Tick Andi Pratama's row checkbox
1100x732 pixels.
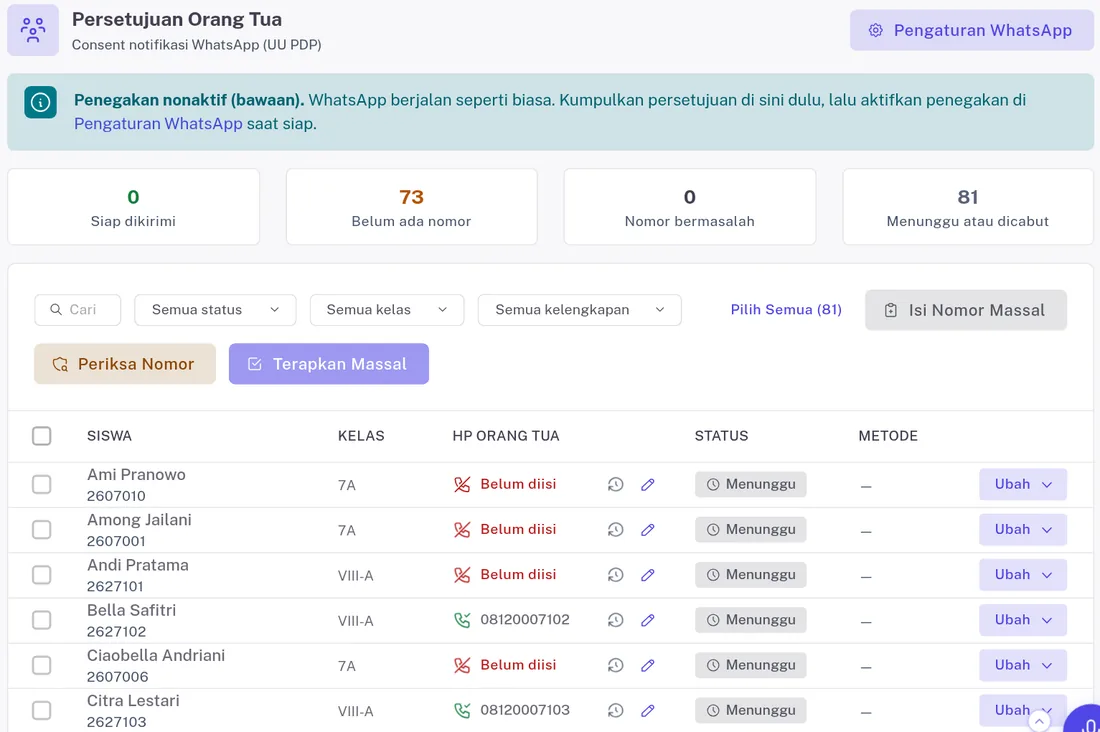pos(42,575)
